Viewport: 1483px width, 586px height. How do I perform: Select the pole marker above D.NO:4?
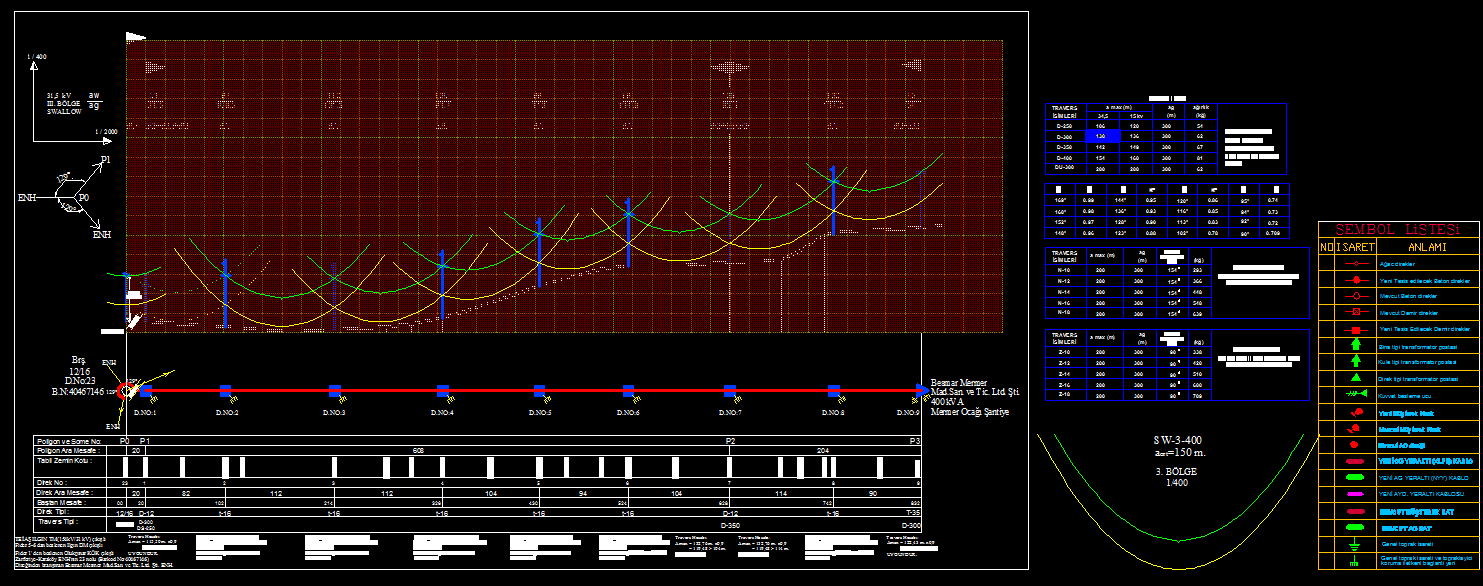pos(441,391)
